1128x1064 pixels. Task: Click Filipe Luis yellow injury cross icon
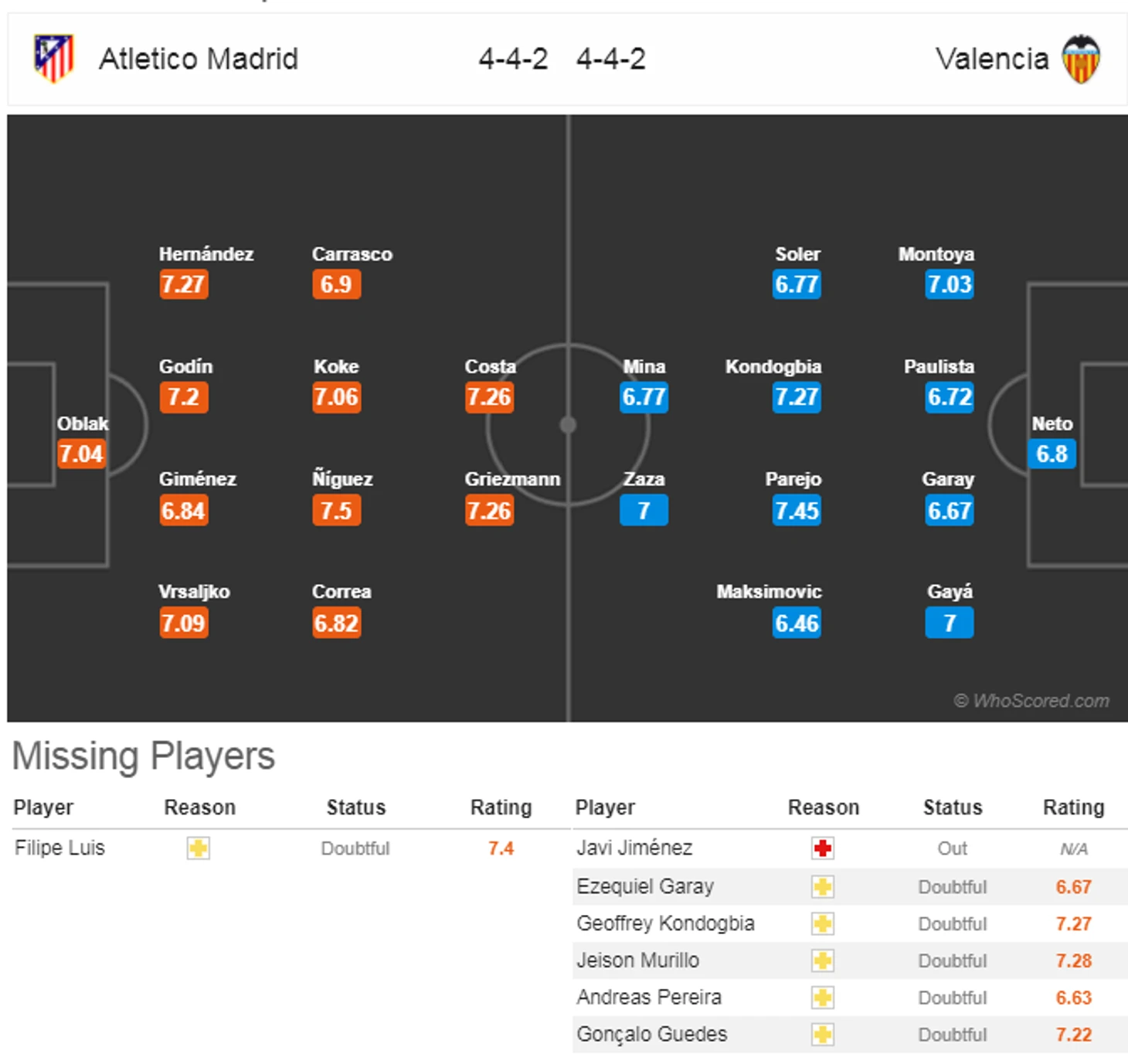(x=199, y=848)
